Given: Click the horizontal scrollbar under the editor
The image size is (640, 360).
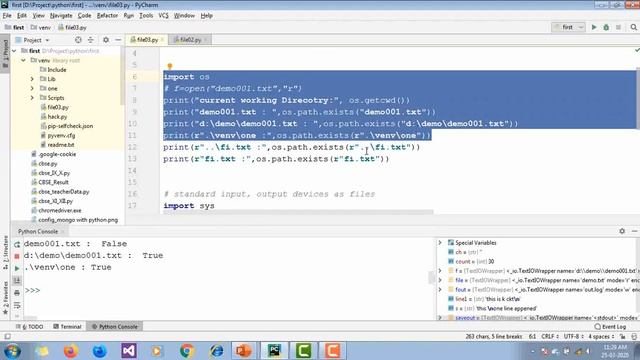Looking at the screenshot, I should click(298, 213).
